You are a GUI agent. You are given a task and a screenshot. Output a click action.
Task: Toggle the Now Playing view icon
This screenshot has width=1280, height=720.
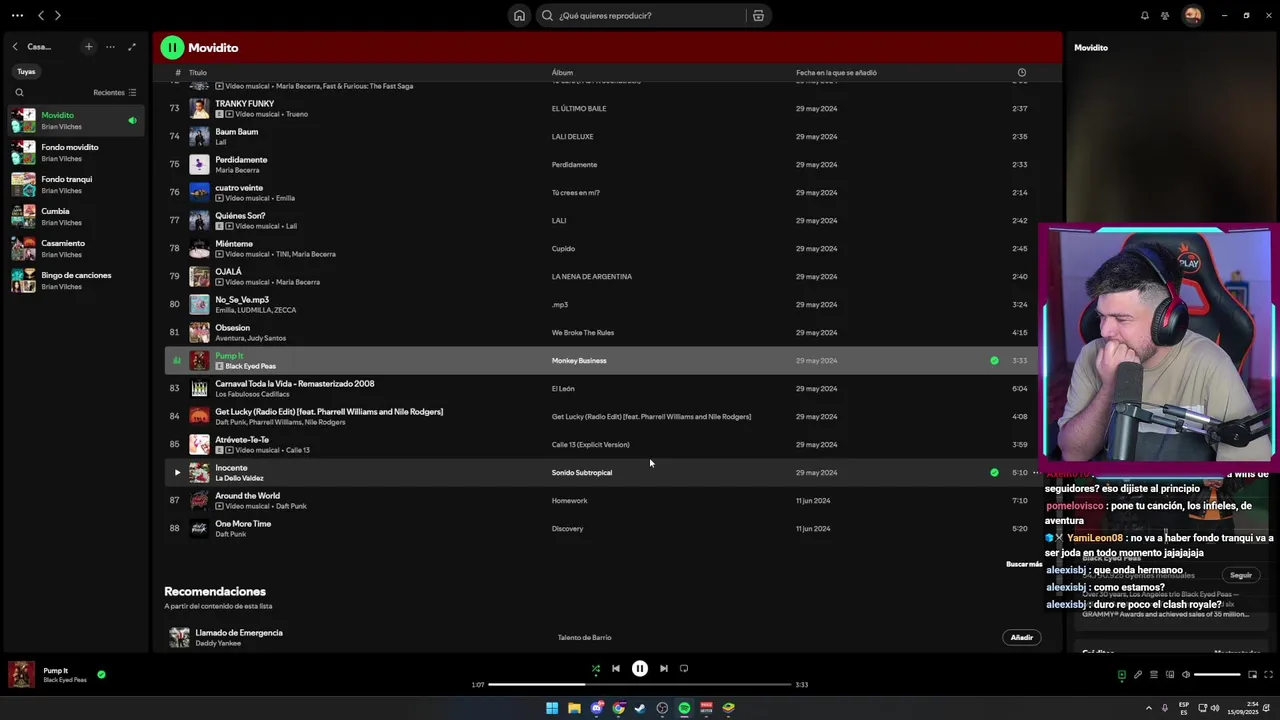(1121, 675)
